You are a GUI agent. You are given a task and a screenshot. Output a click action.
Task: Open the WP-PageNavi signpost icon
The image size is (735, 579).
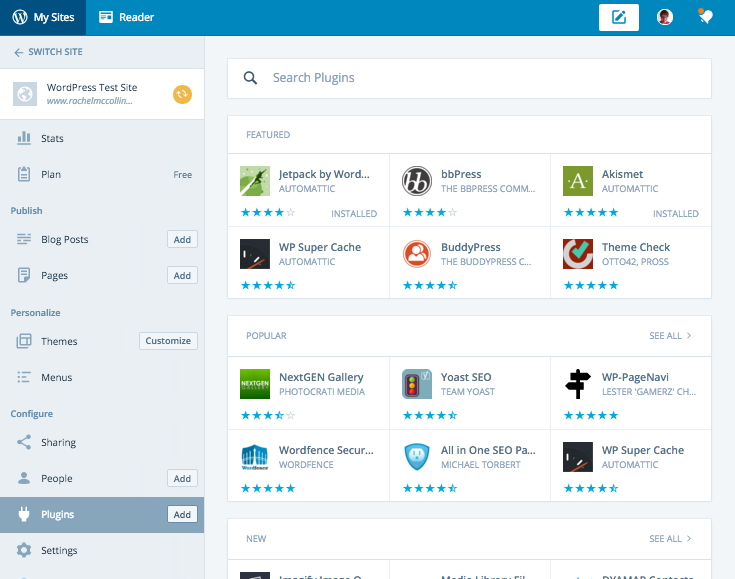(x=578, y=384)
